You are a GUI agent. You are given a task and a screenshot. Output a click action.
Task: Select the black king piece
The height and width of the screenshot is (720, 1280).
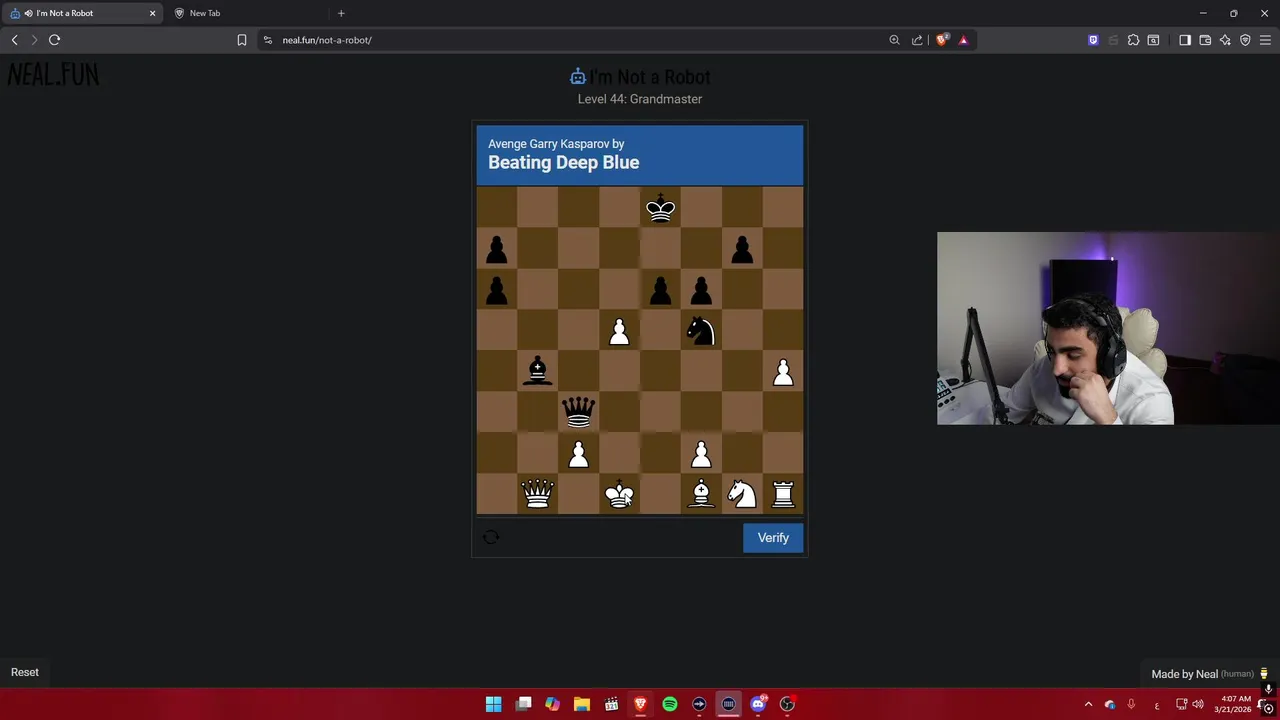[660, 208]
